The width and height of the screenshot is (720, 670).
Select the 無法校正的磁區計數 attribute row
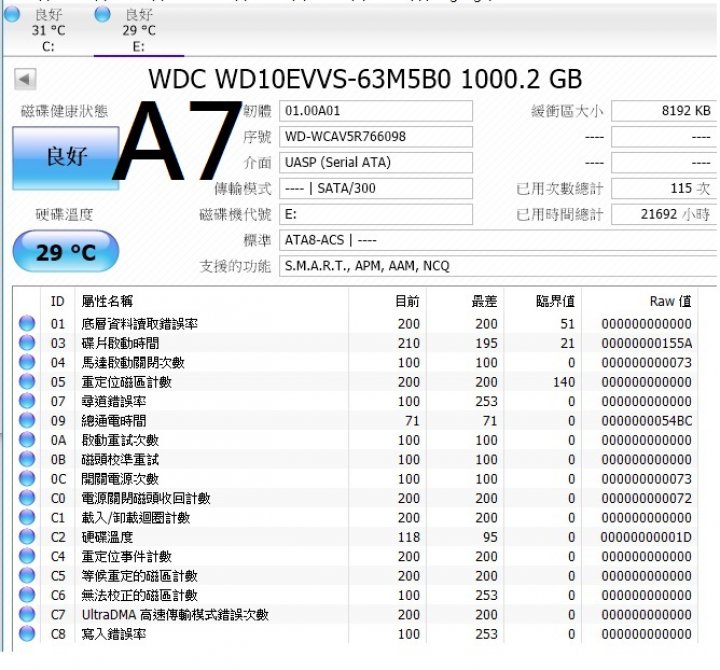click(x=355, y=595)
